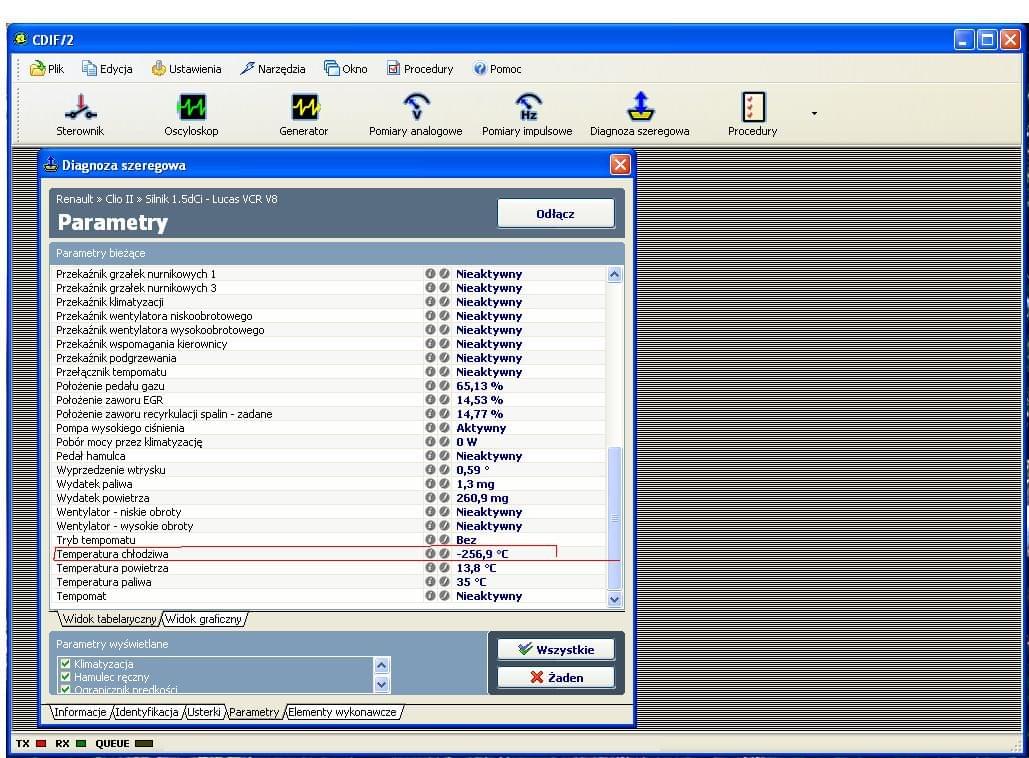Click the QUEUE status indicator
1029x758 pixels.
124,744
